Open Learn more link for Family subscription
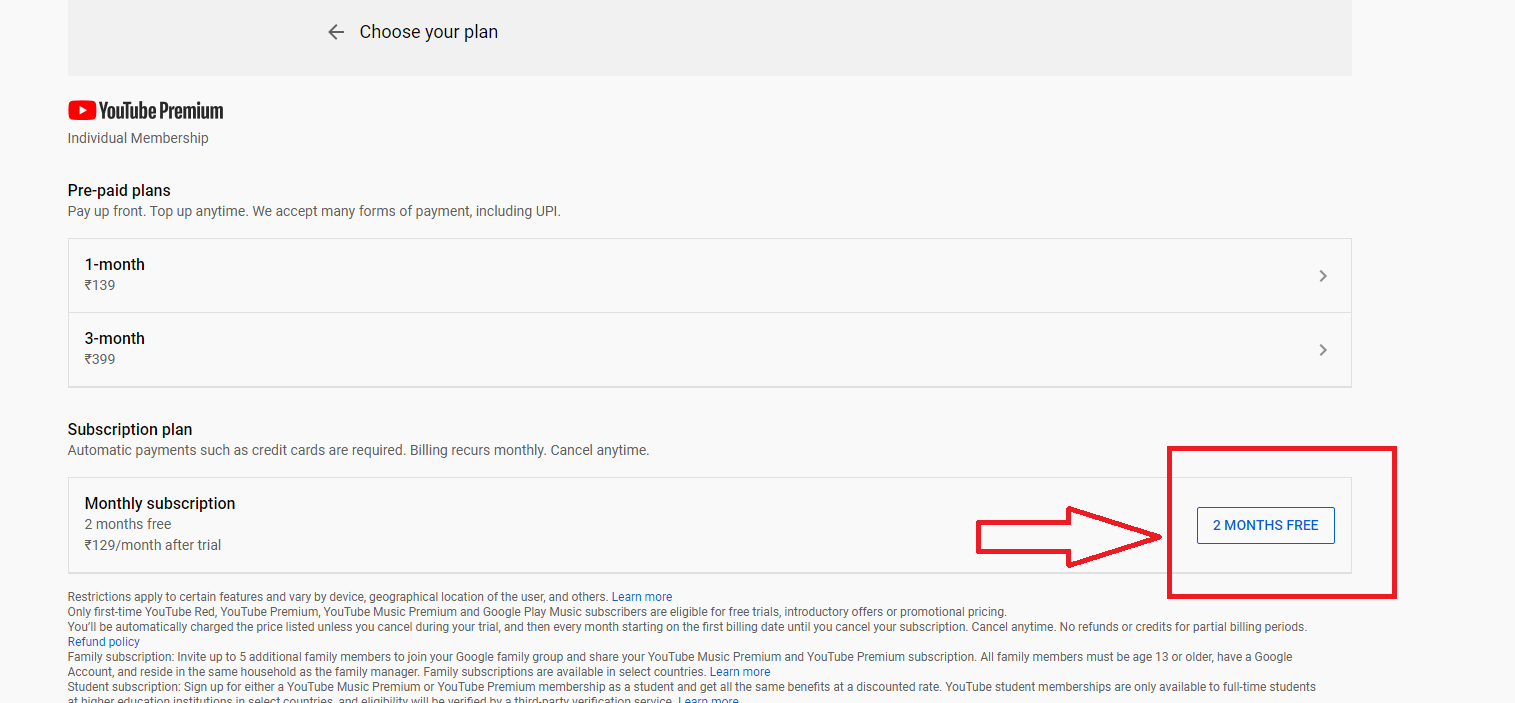Screen dimensions: 1515x703 tap(740, 672)
